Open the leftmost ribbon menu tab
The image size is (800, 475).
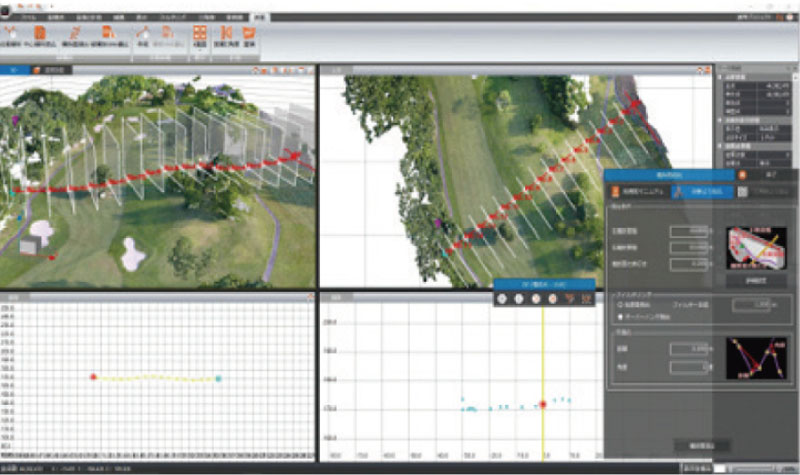pyautogui.click(x=28, y=17)
